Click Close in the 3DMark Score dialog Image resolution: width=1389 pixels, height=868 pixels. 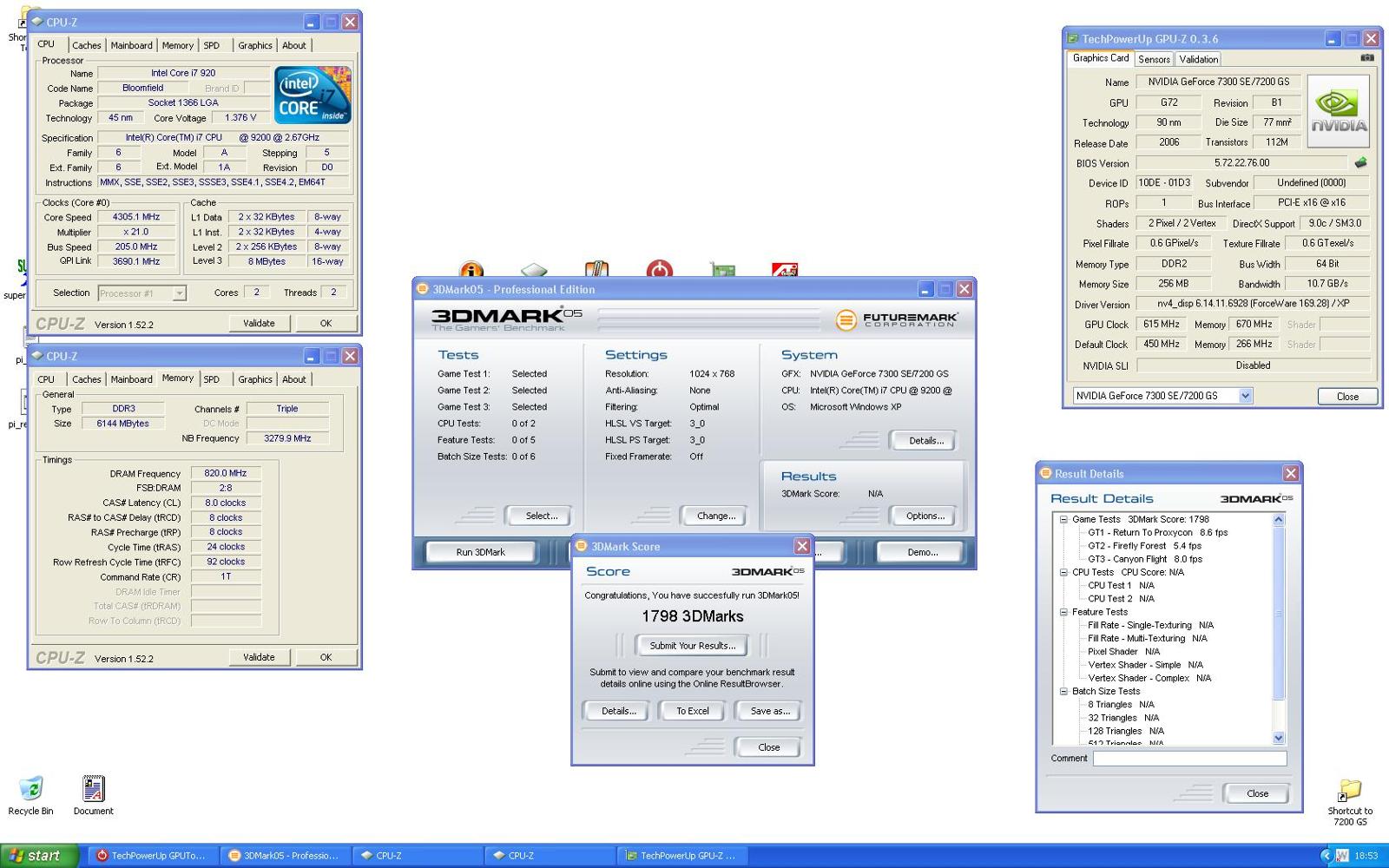coord(768,747)
